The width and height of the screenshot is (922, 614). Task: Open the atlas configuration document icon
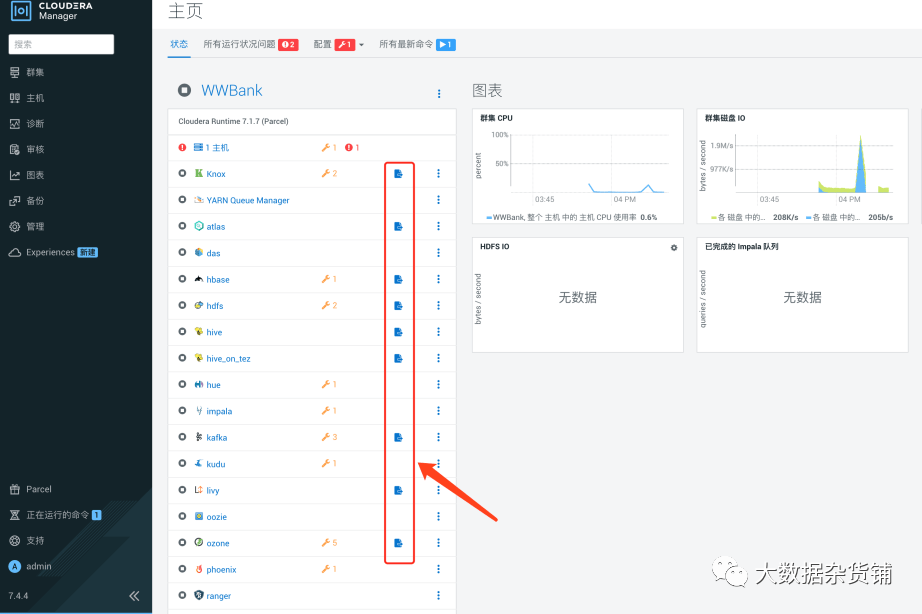398,226
